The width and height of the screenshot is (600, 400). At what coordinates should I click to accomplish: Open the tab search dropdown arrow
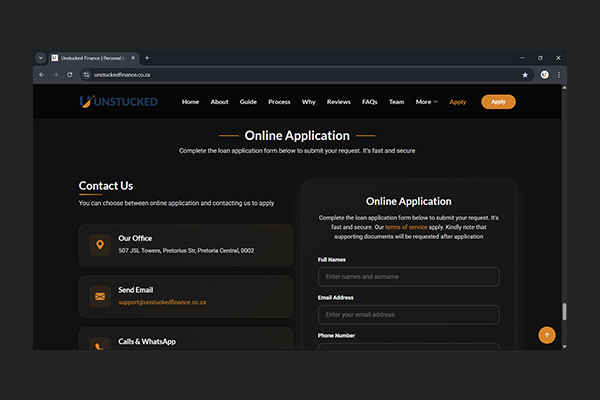(x=41, y=58)
